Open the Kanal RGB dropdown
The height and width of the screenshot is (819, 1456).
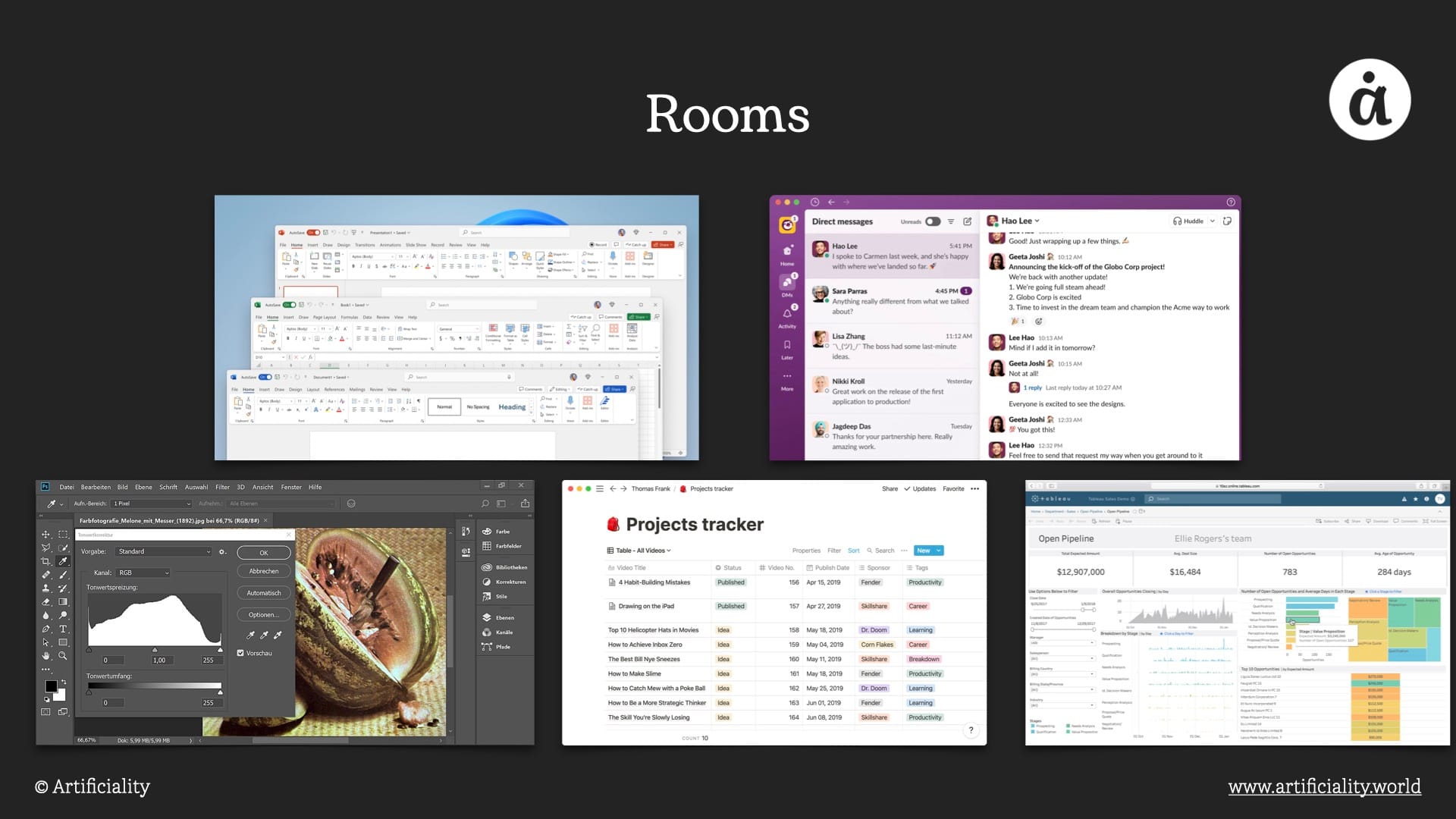tap(143, 573)
